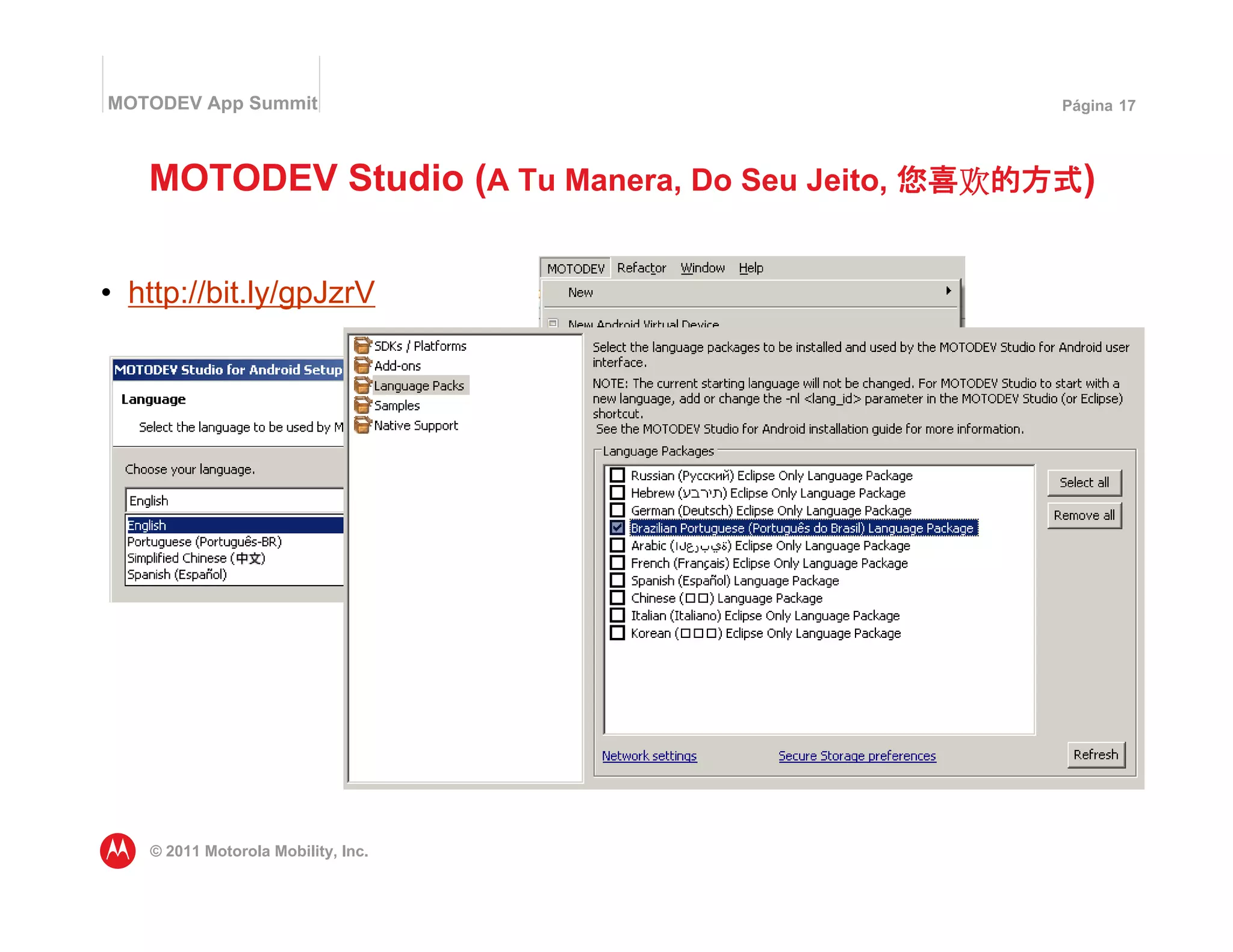Open the Refactor menu
Image resolution: width=1233 pixels, height=952 pixels.
tap(641, 268)
